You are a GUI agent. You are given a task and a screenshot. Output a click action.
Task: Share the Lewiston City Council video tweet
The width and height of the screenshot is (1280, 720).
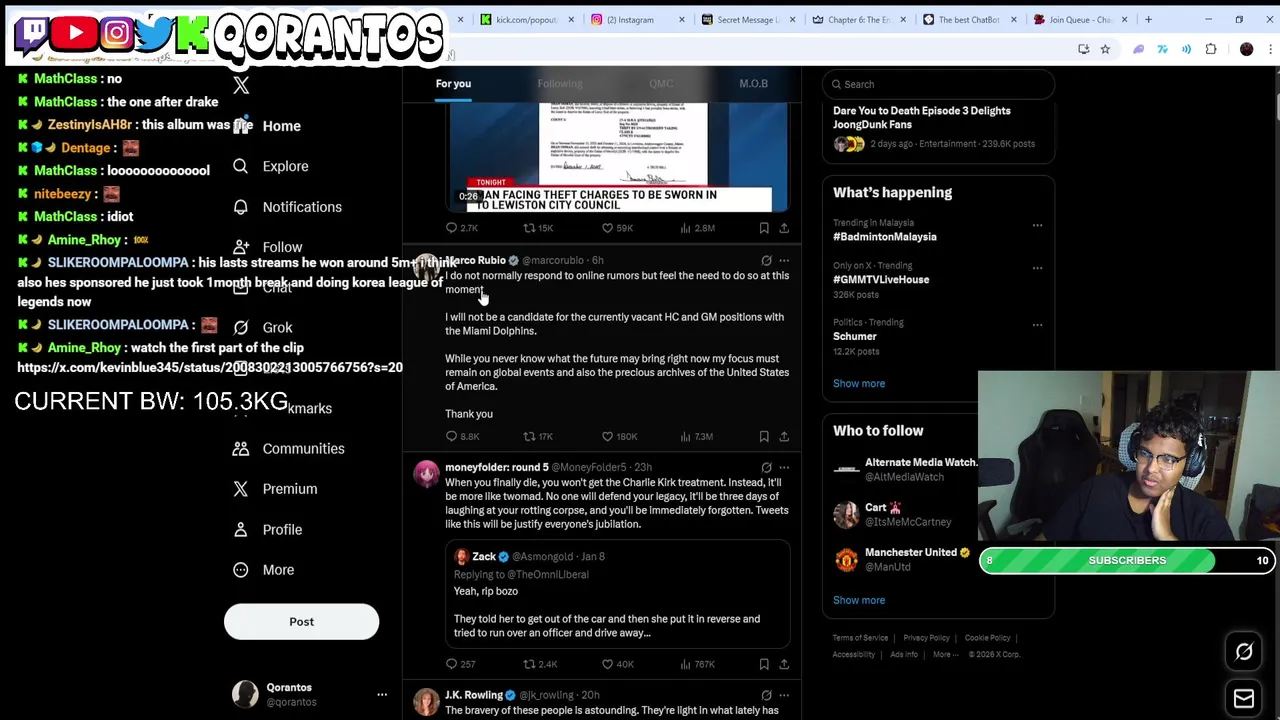pos(784,228)
